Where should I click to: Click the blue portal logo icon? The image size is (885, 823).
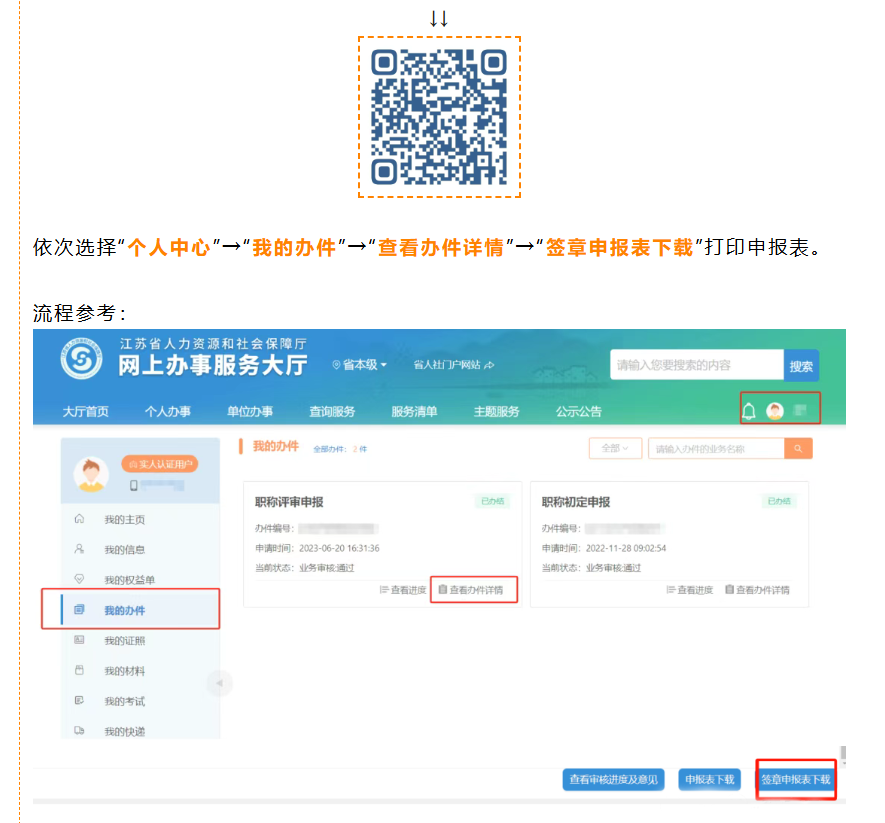[x=81, y=361]
